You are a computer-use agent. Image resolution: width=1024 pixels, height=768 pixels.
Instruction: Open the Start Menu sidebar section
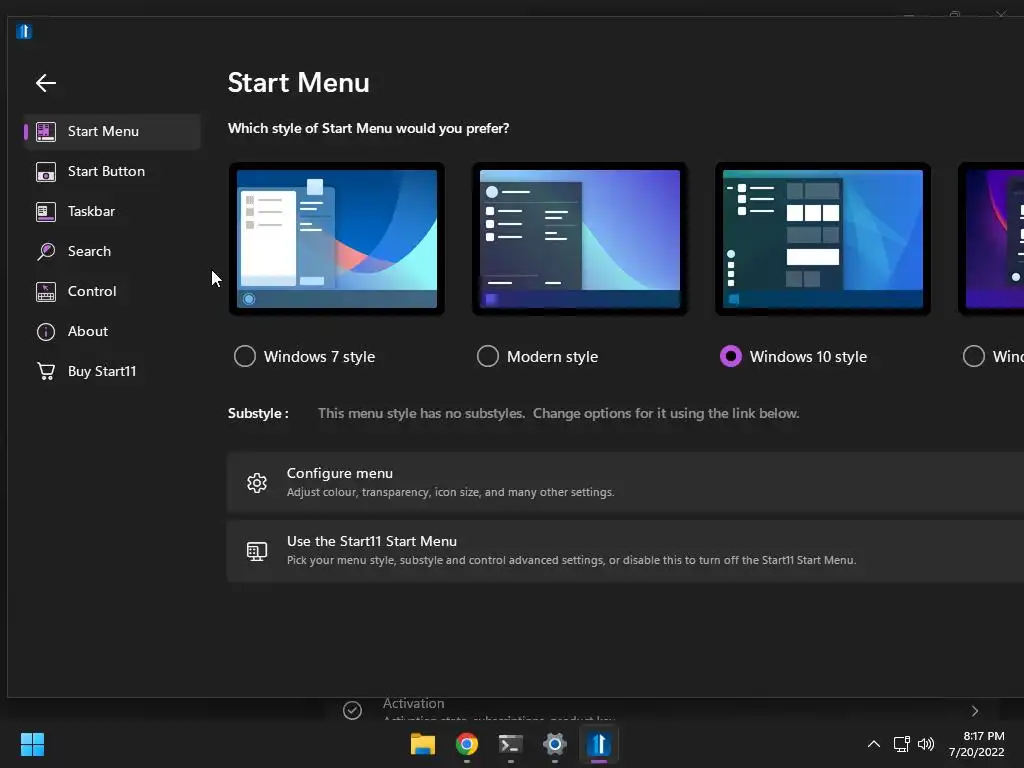point(112,131)
